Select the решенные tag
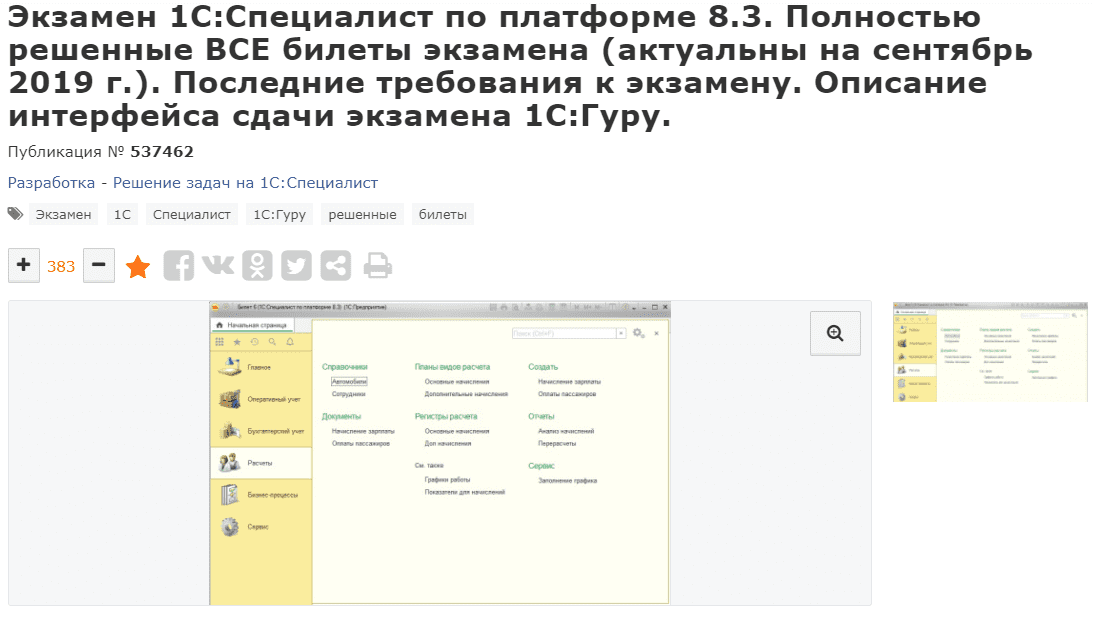 tap(362, 215)
